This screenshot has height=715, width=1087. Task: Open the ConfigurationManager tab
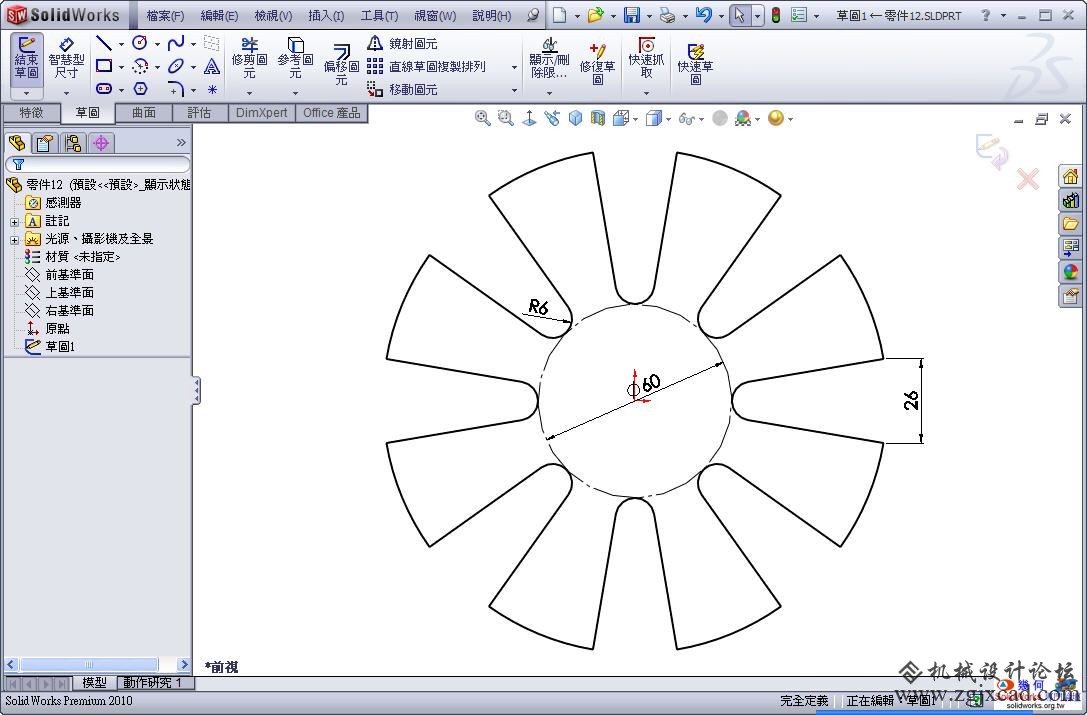[x=73, y=143]
